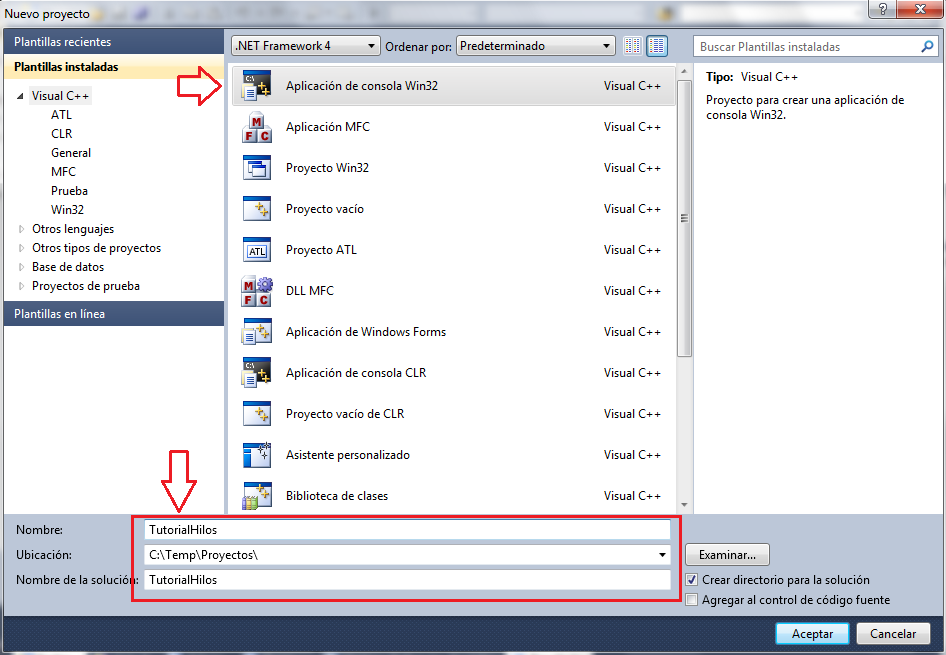Open the Ordenar por Predeterminado dropdown
The image size is (946, 655).
coord(535,46)
